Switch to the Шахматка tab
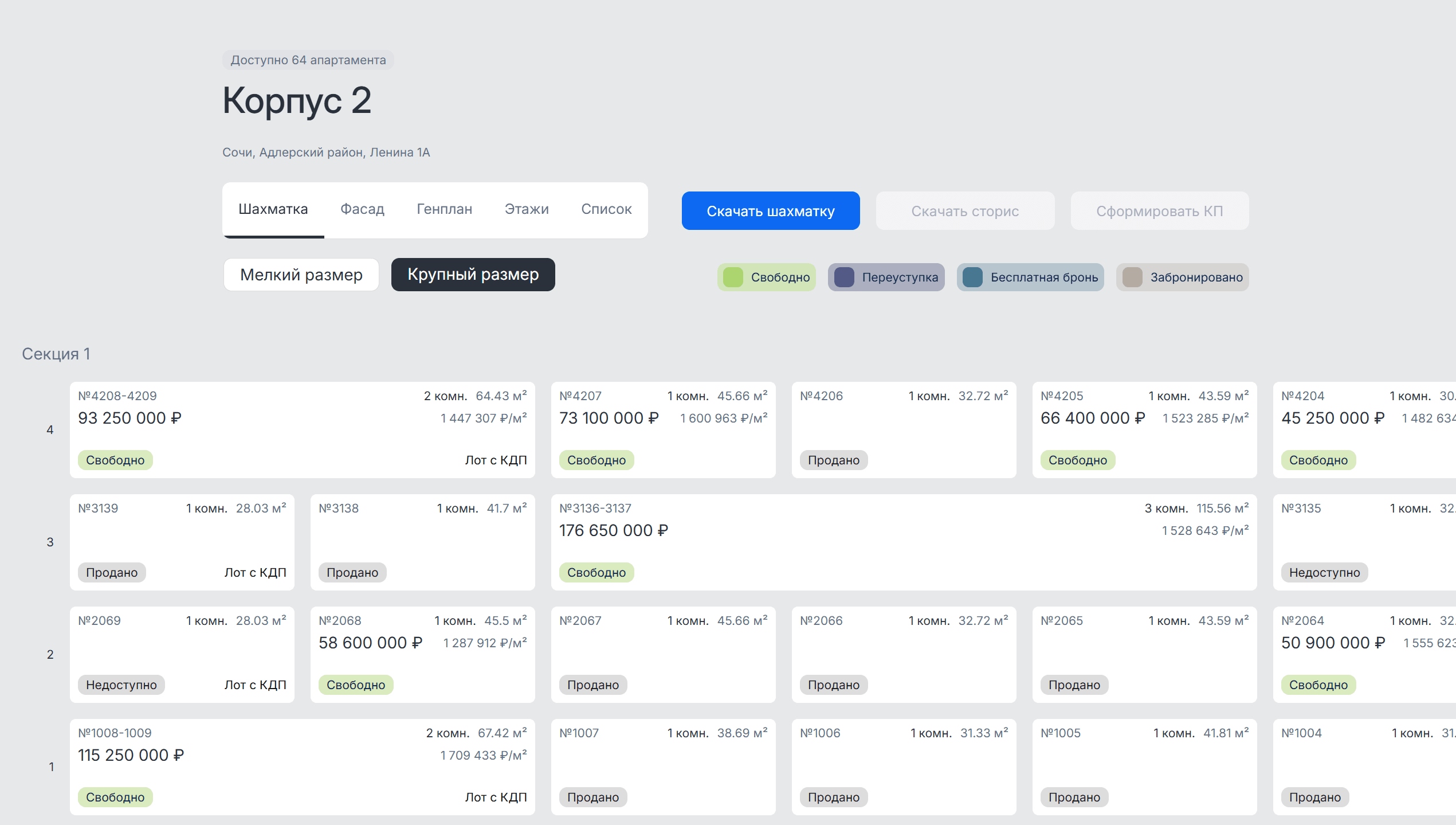Screen dimensions: 1456x825 coord(273,209)
